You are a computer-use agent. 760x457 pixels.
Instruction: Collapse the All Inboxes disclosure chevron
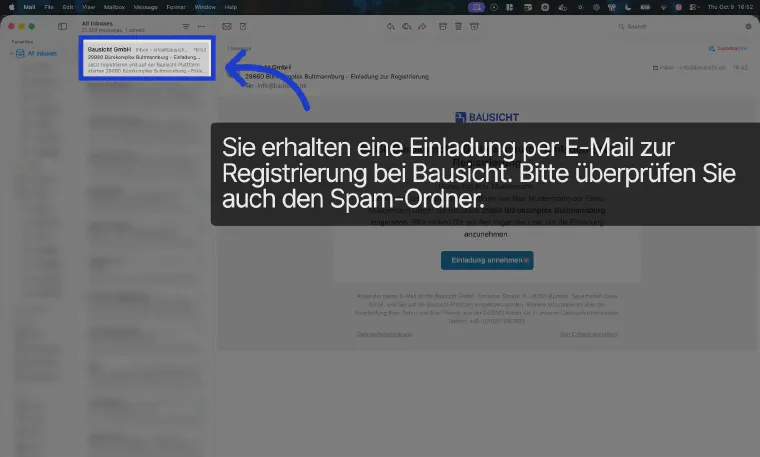11,53
